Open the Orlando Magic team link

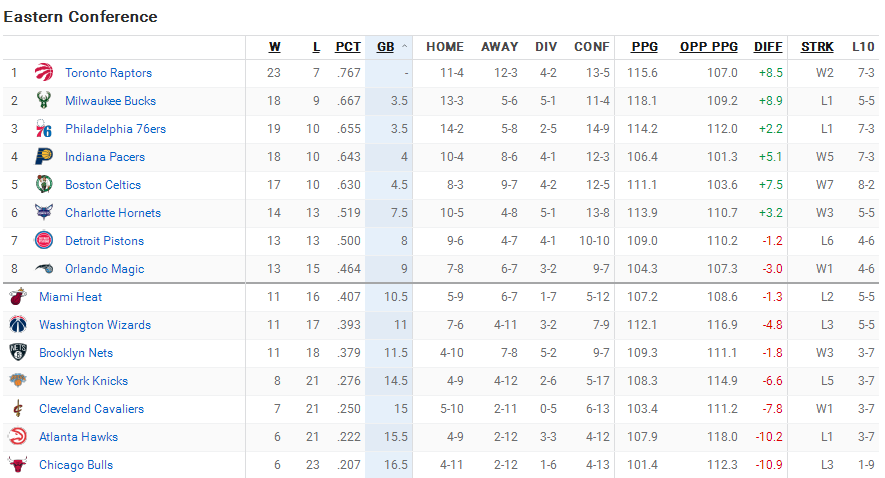(x=104, y=269)
